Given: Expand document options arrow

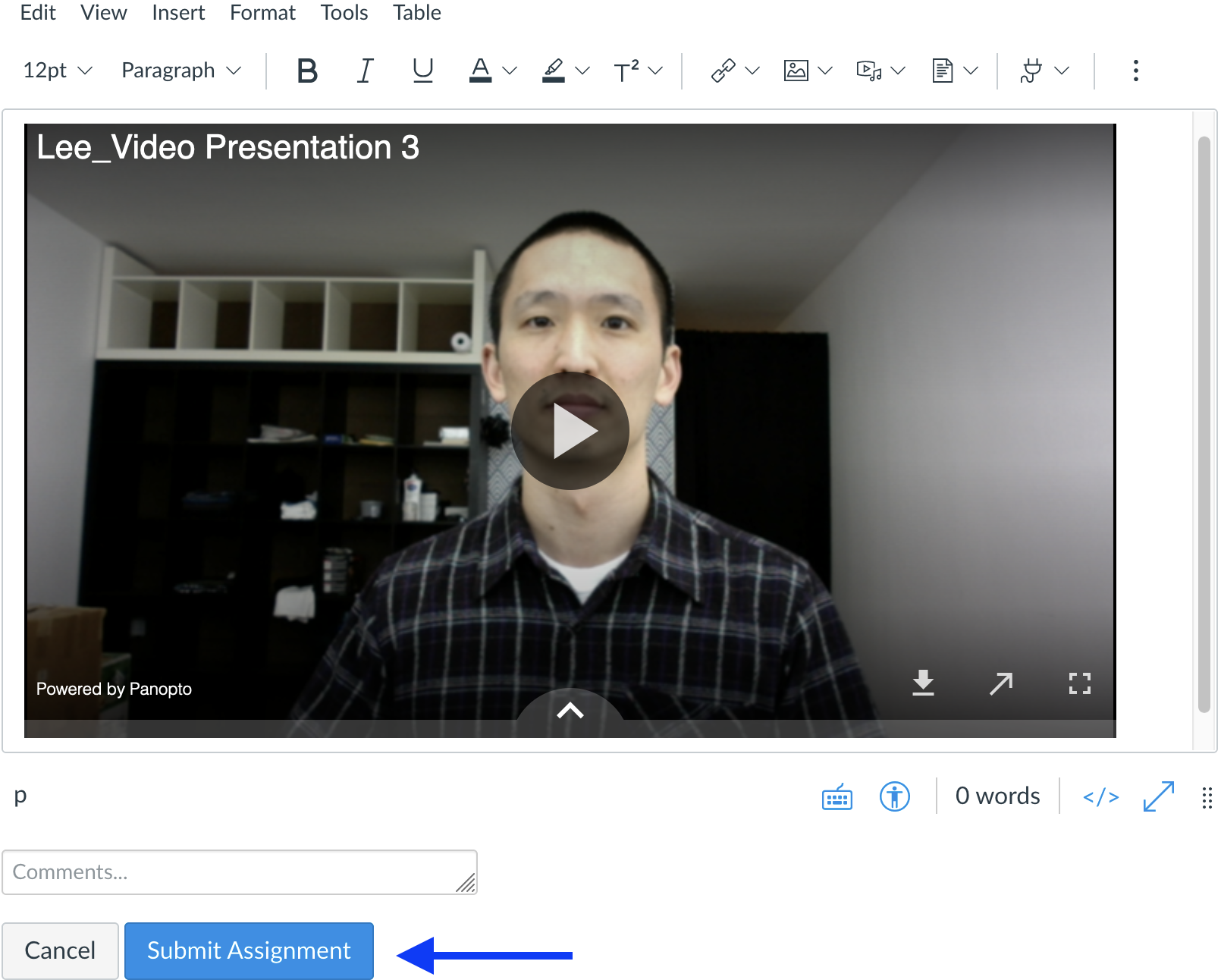Looking at the screenshot, I should [971, 71].
